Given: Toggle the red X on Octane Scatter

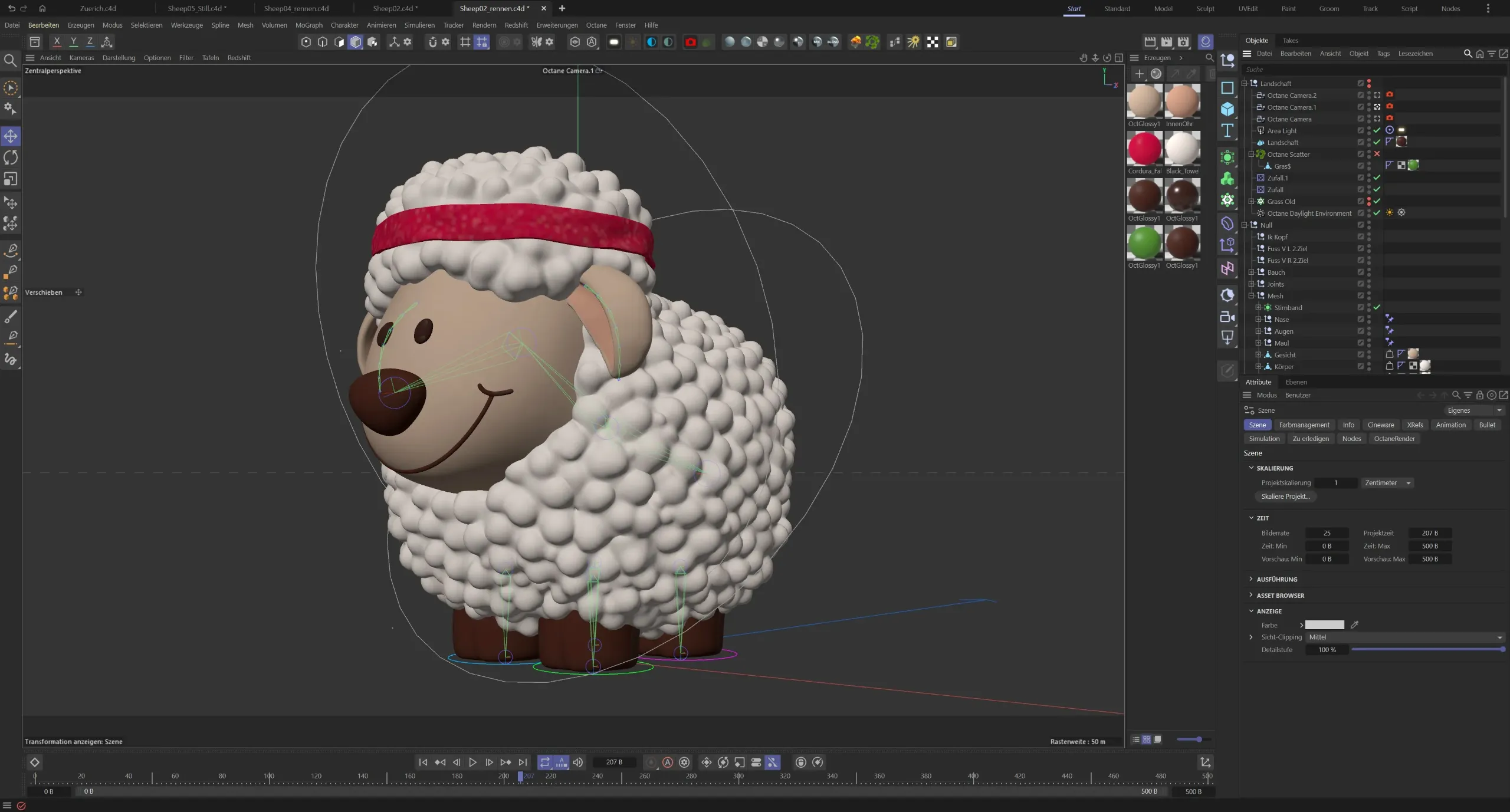Looking at the screenshot, I should [x=1377, y=154].
